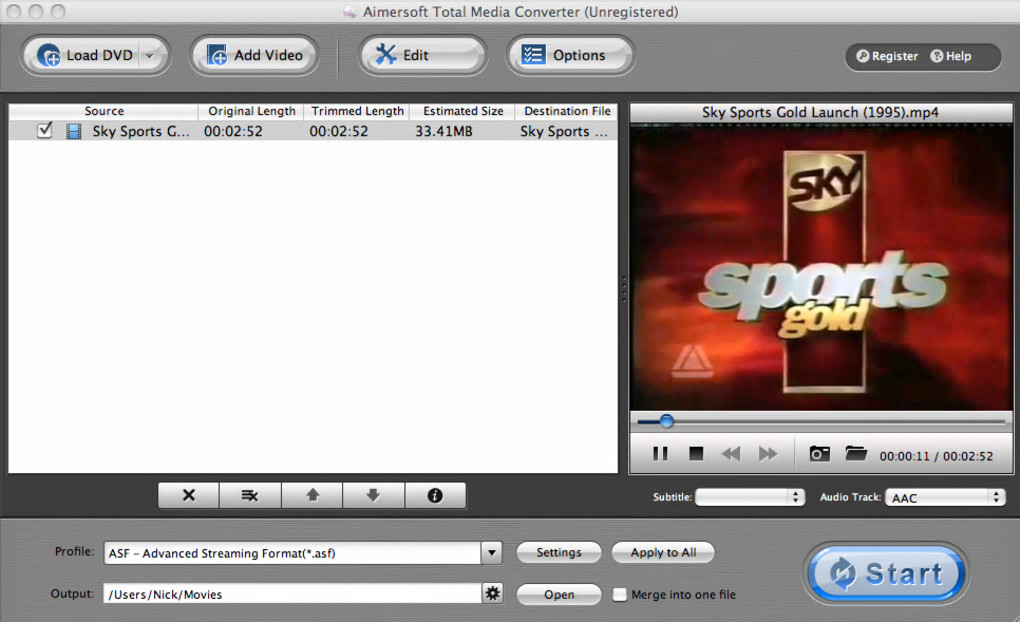1020x622 pixels.
Task: Click Apply to All
Action: click(663, 552)
